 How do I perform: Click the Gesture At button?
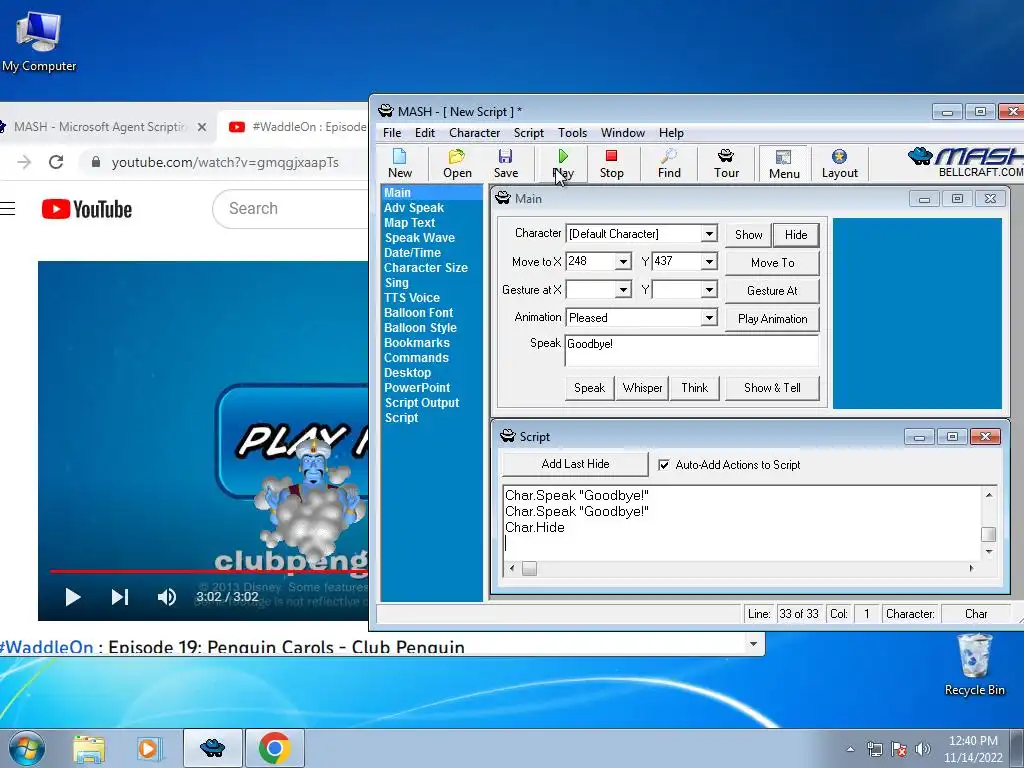(x=772, y=291)
